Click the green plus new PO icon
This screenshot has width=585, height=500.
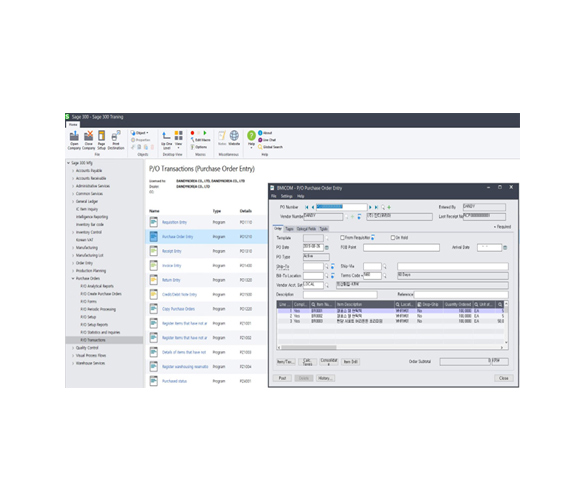click(389, 207)
